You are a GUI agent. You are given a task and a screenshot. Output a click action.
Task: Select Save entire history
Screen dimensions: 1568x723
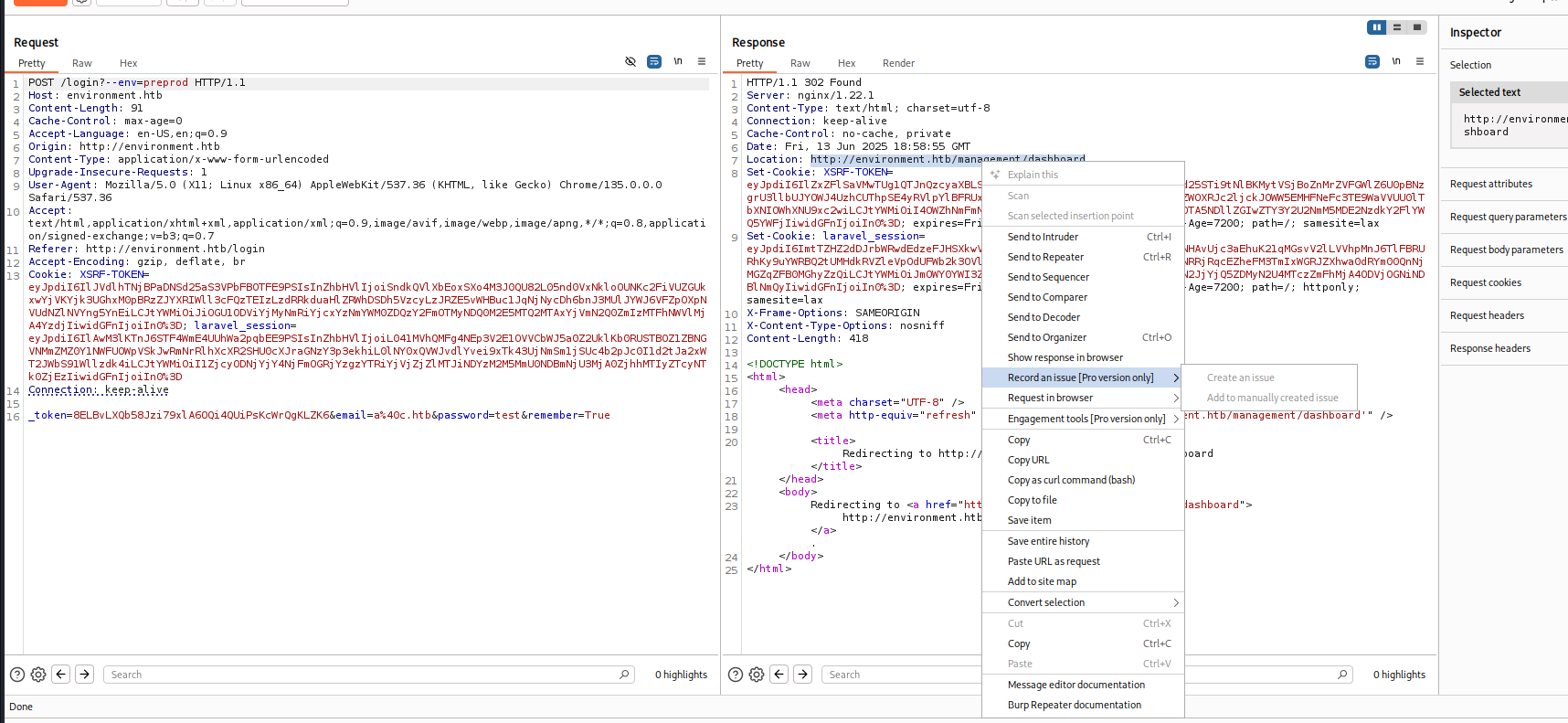(x=1083, y=541)
